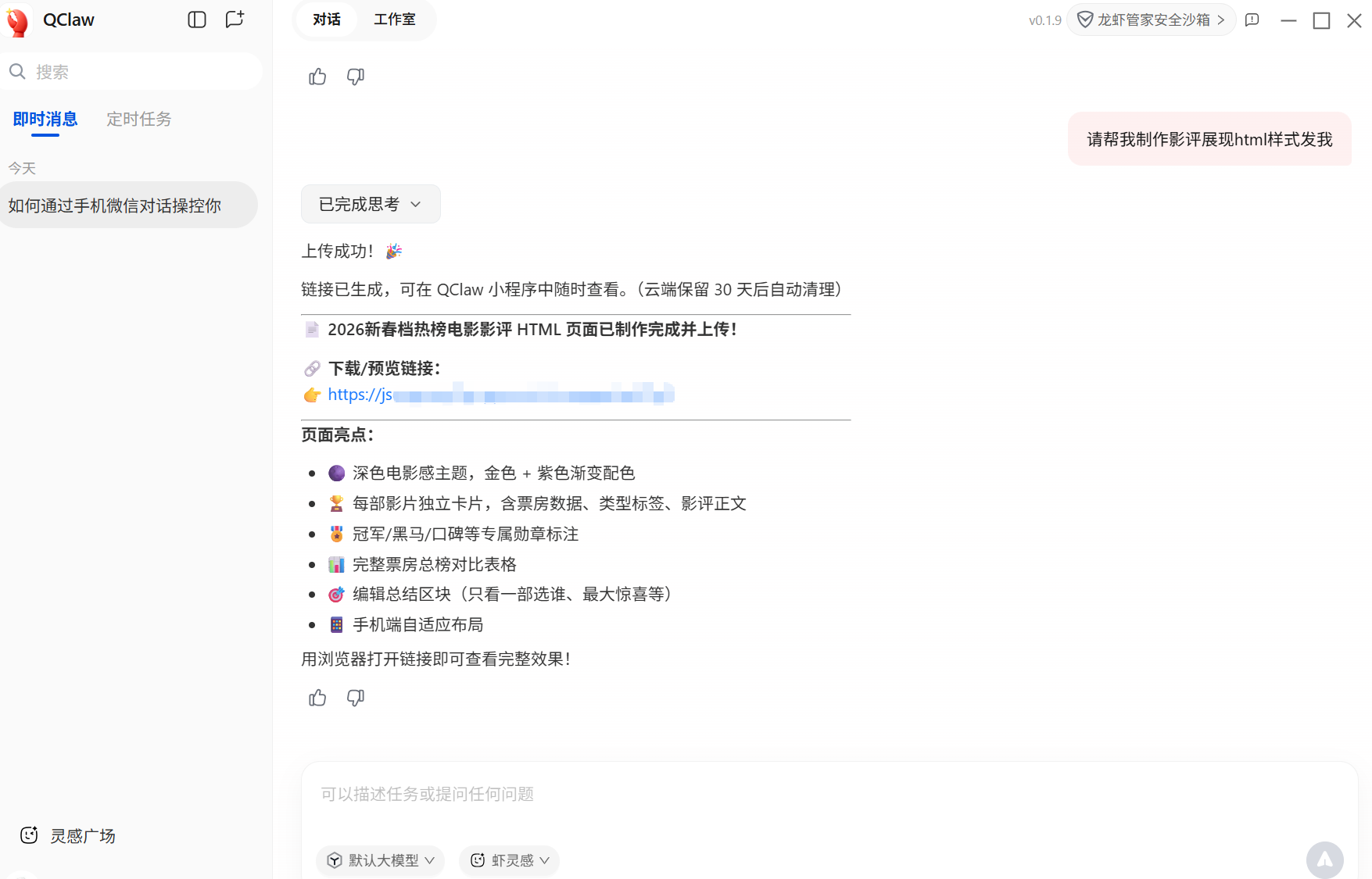
Task: Open the feedback icon beside the sandbox button
Action: (1252, 20)
